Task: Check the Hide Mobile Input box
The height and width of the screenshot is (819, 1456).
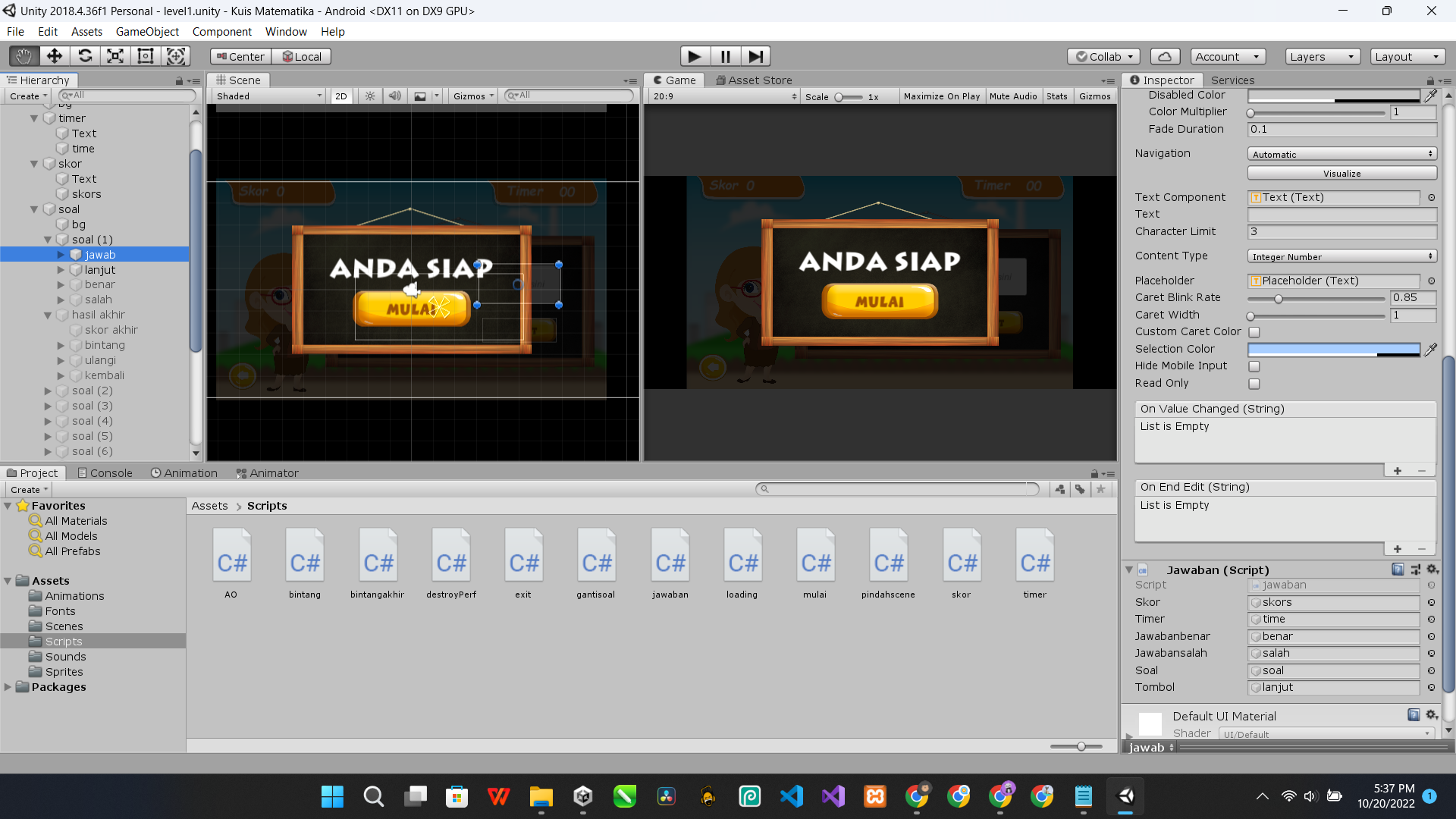Action: click(x=1254, y=366)
